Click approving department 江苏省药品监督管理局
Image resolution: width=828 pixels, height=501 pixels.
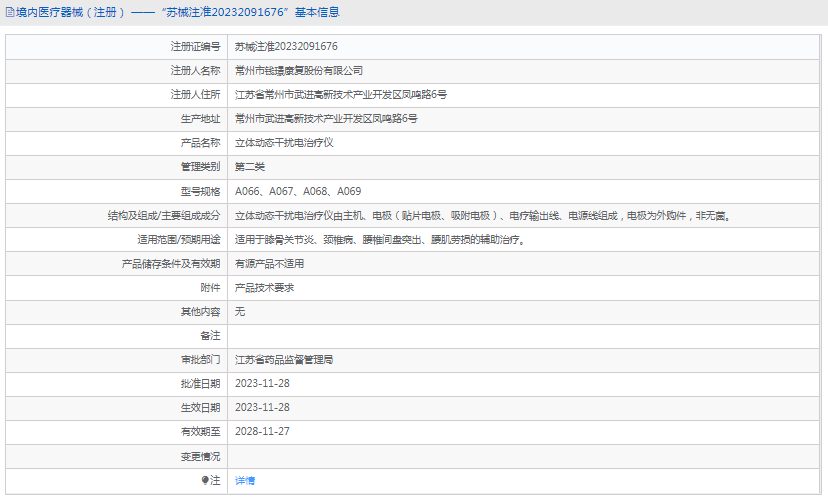pos(284,360)
